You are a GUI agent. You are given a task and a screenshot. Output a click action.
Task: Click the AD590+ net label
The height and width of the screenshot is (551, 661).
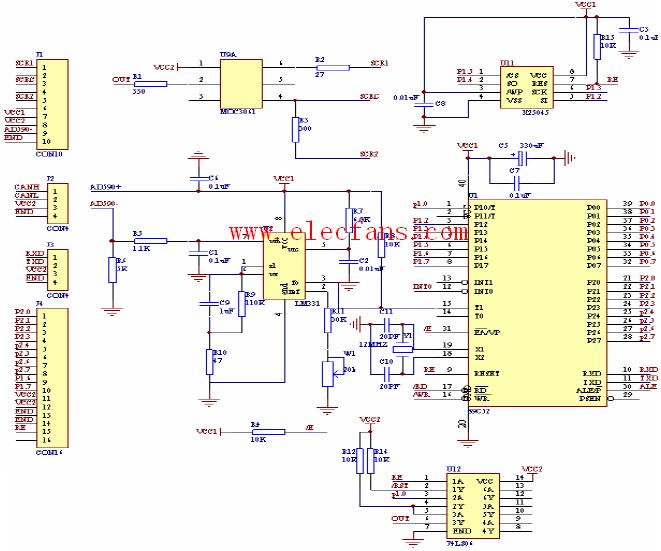[x=106, y=187]
